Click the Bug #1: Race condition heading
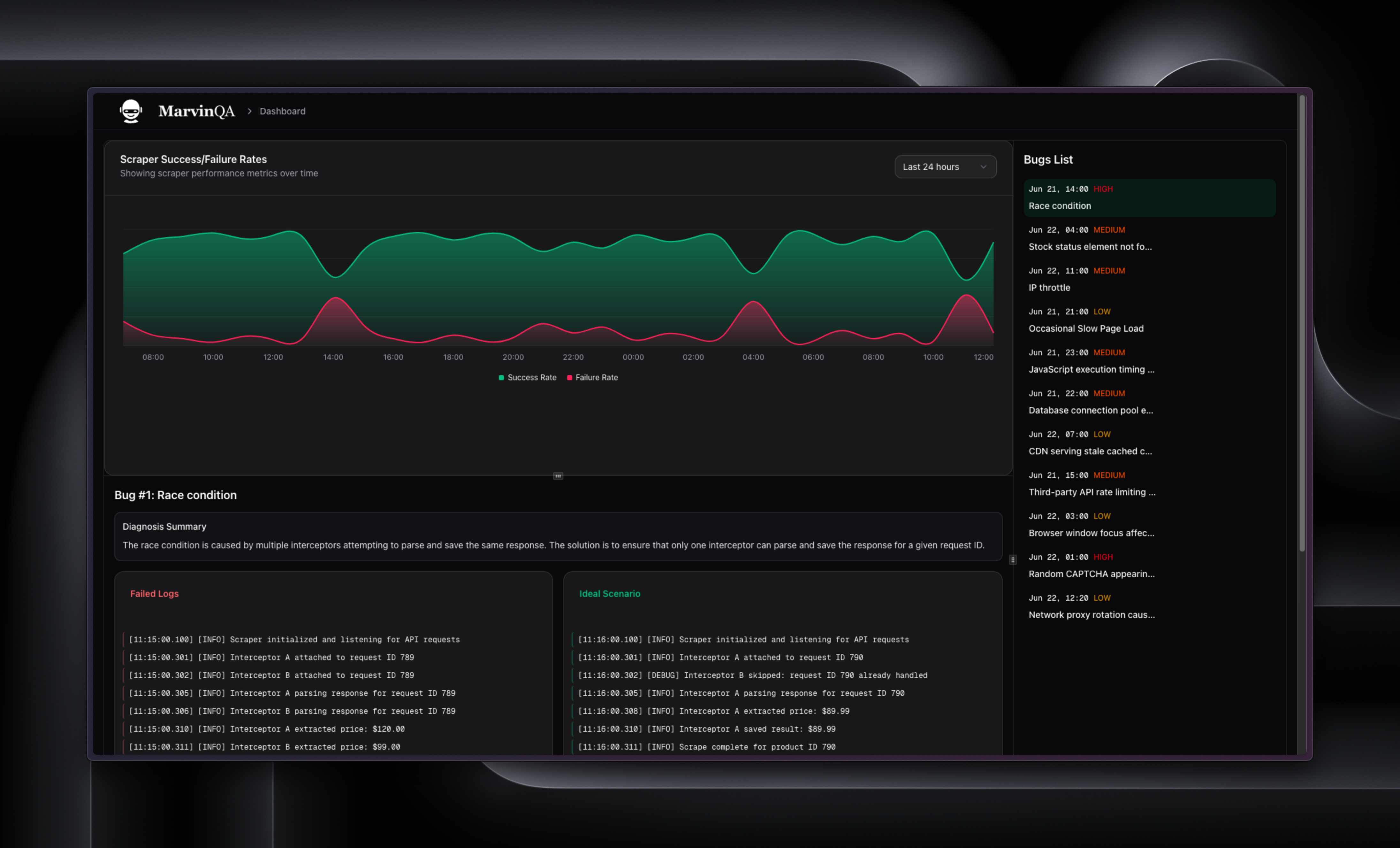This screenshot has width=1400, height=848. 176,495
